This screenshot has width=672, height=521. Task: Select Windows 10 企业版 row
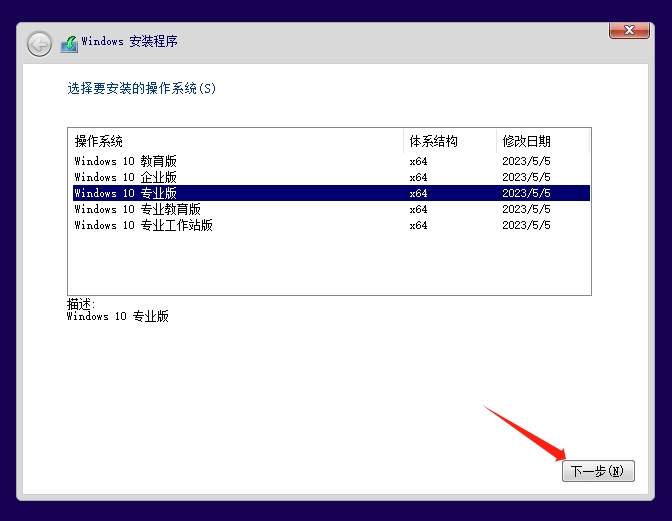click(x=331, y=177)
